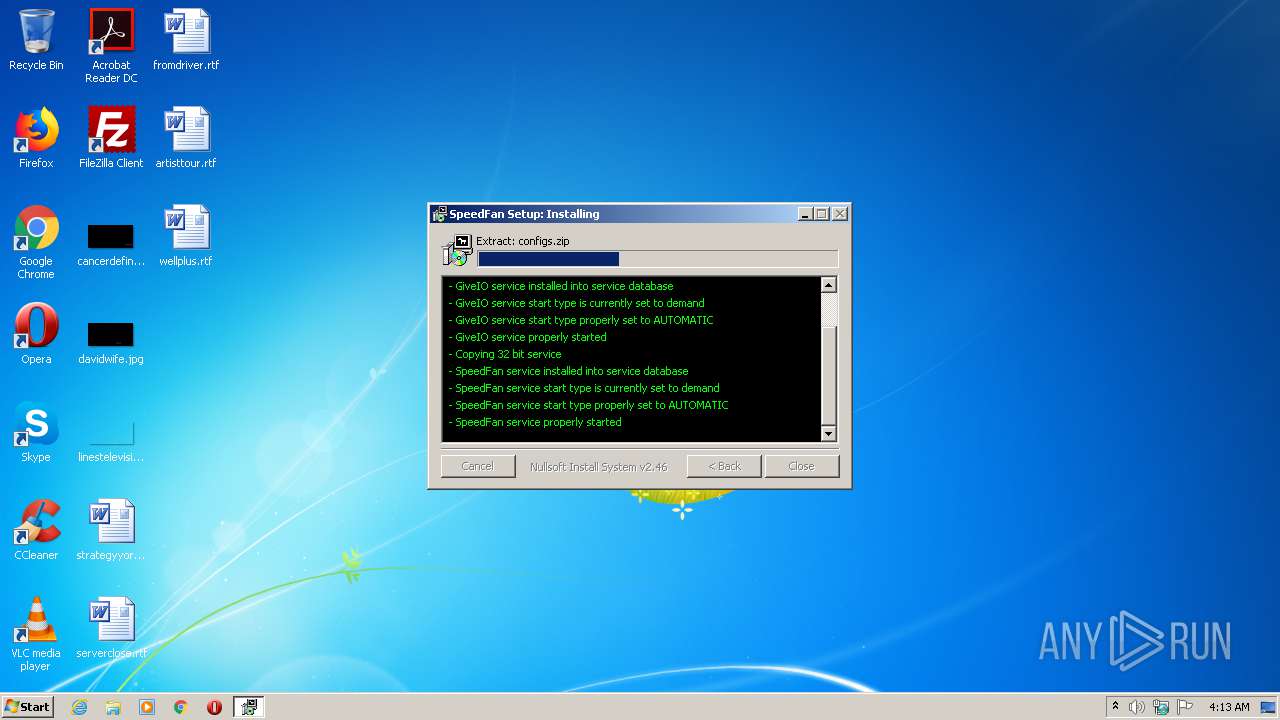This screenshot has width=1280, height=720.
Task: Open Windows Explorer folder from the taskbar
Action: point(113,707)
